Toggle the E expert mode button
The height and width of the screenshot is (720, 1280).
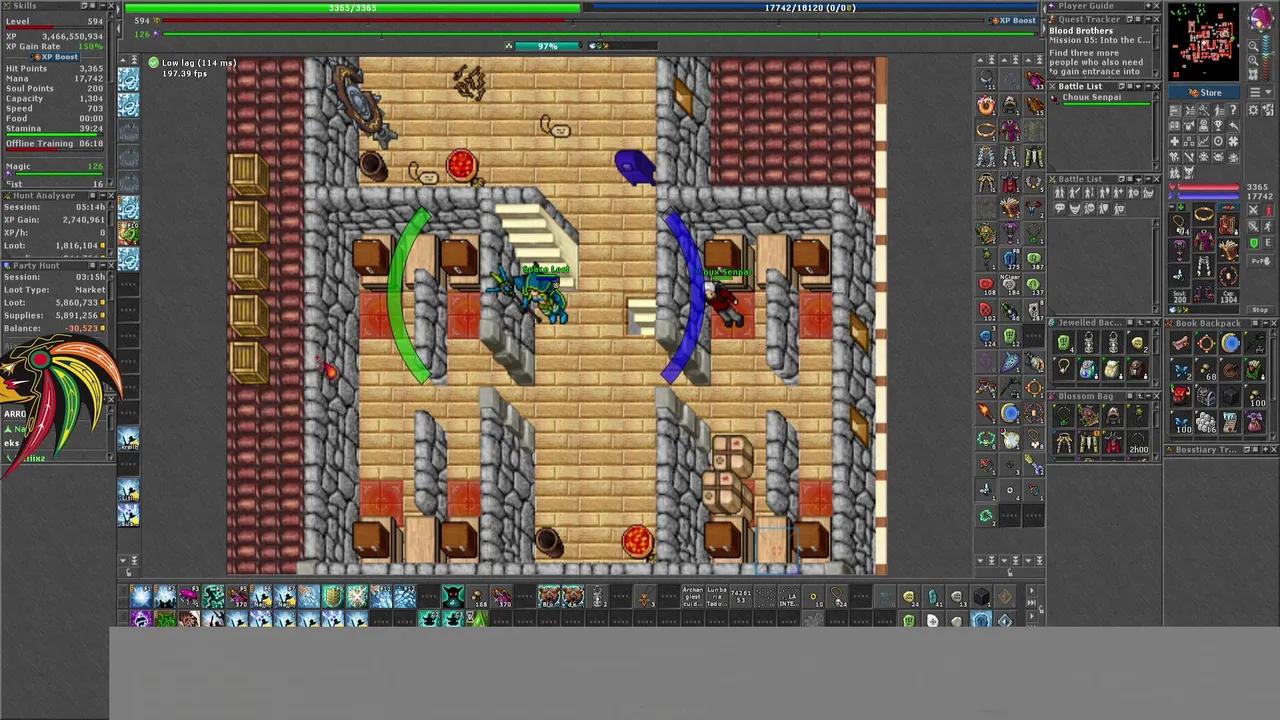click(1268, 243)
